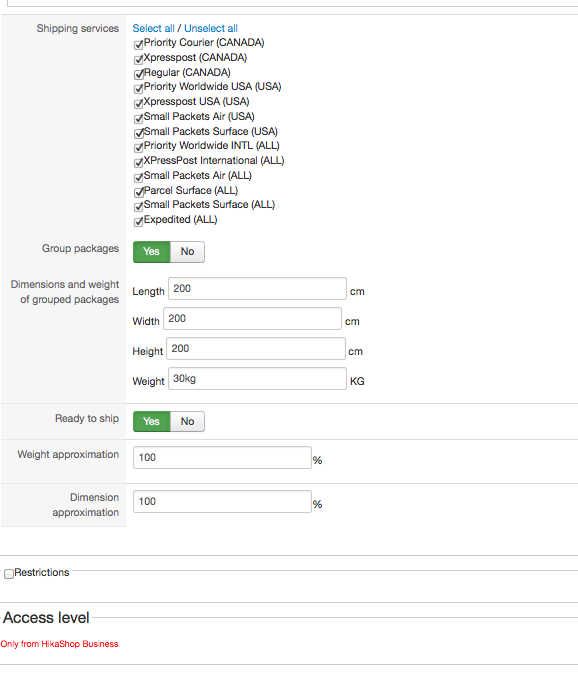Click the Select all link
Viewport: 578px width, 674px height.
153,28
